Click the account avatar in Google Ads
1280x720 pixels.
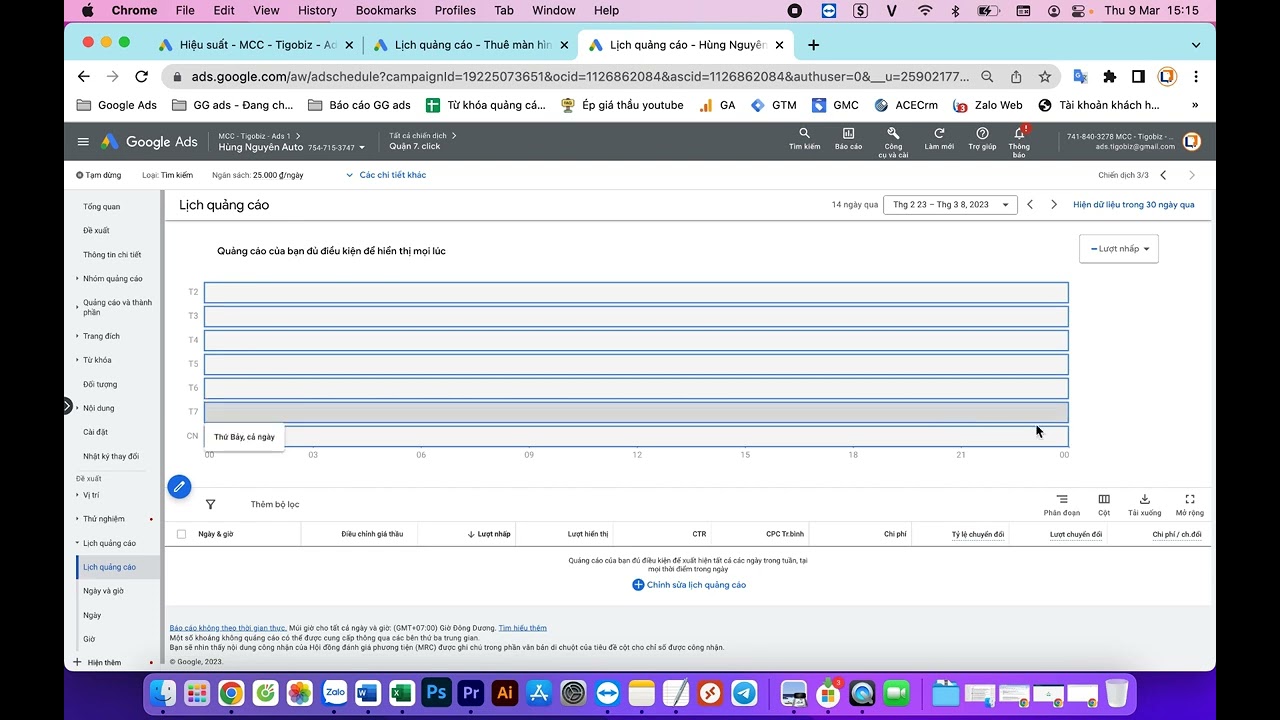(1191, 141)
